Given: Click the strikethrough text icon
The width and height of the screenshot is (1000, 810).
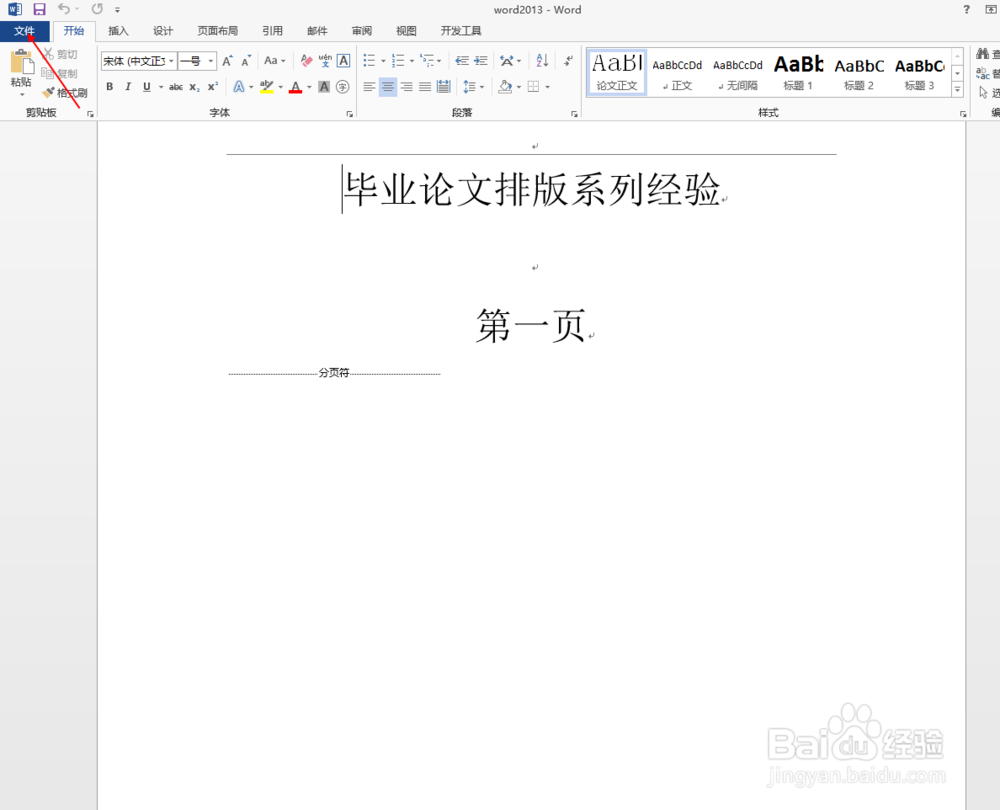Looking at the screenshot, I should click(x=177, y=86).
